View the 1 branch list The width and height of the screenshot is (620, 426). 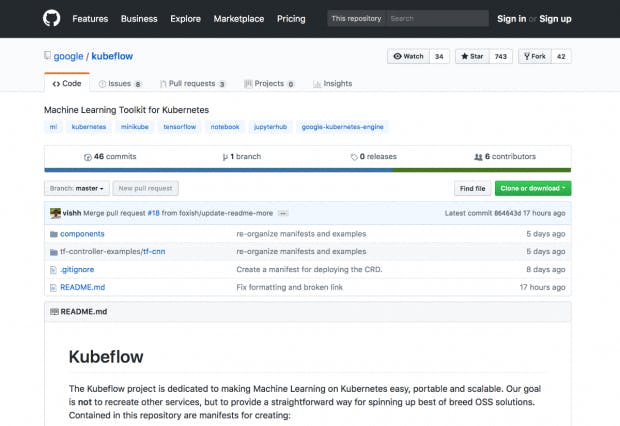point(242,157)
